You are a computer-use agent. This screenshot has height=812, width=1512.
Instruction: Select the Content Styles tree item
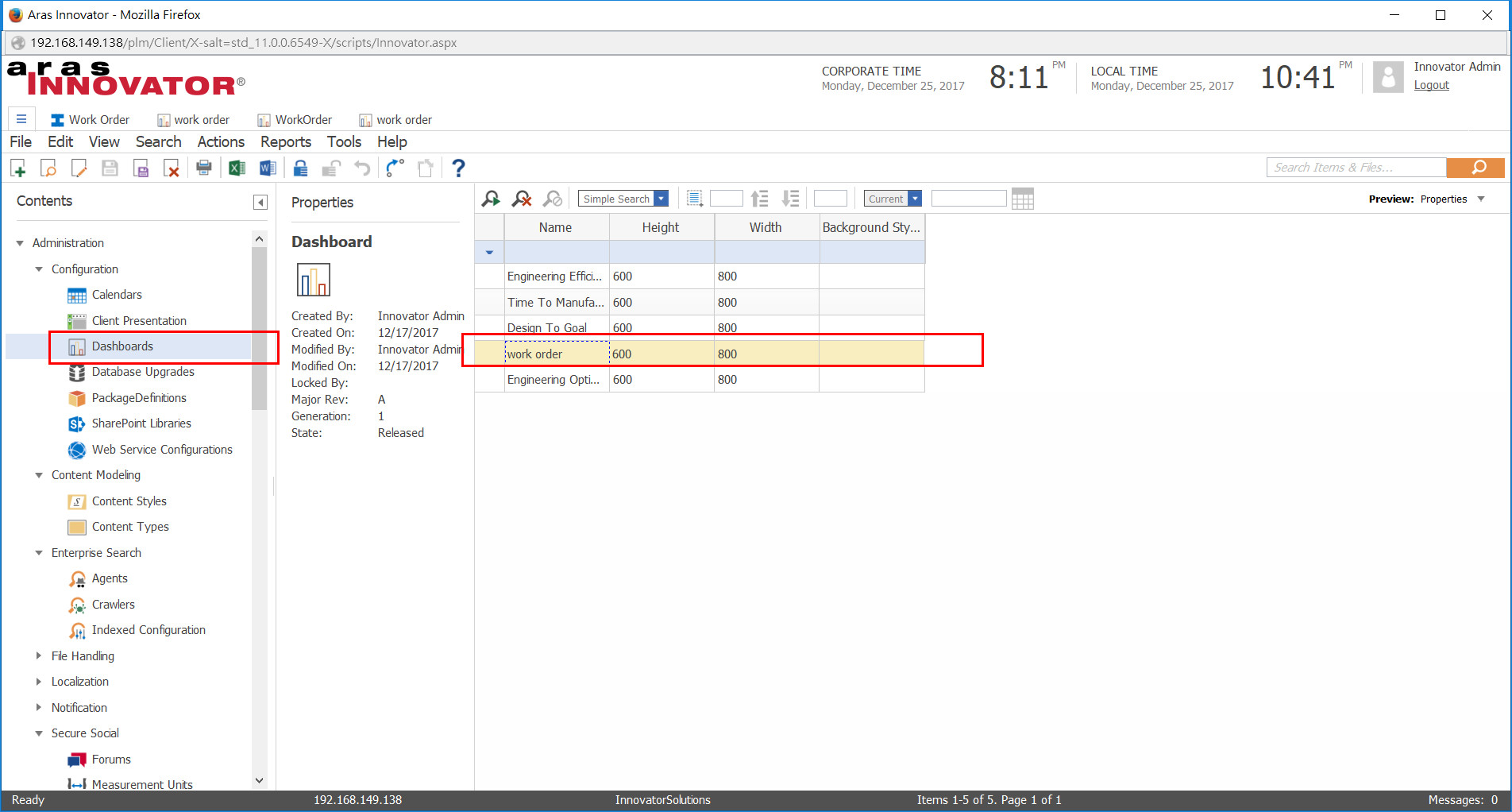129,501
